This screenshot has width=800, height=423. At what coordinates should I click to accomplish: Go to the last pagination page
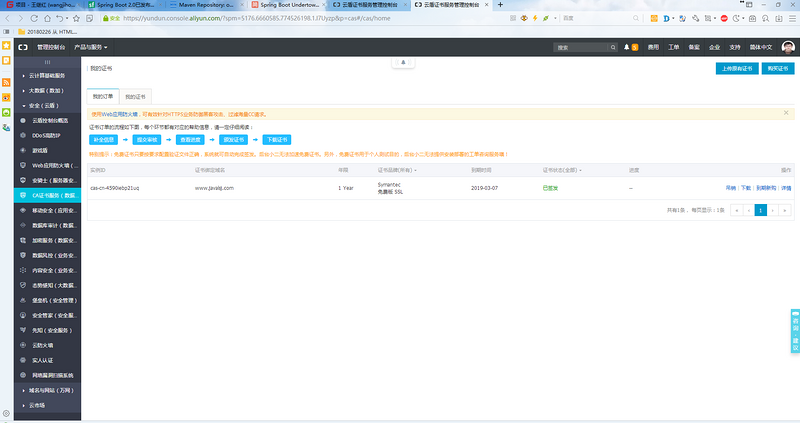pyautogui.click(x=785, y=210)
